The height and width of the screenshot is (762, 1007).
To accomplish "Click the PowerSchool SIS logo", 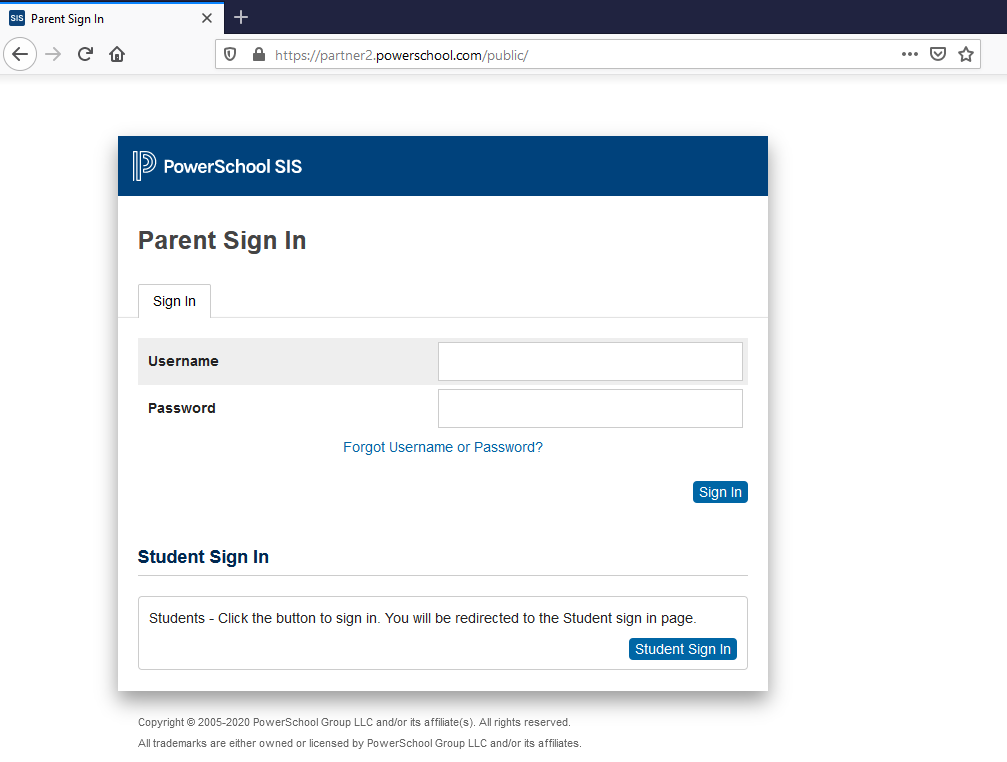I will 217,166.
